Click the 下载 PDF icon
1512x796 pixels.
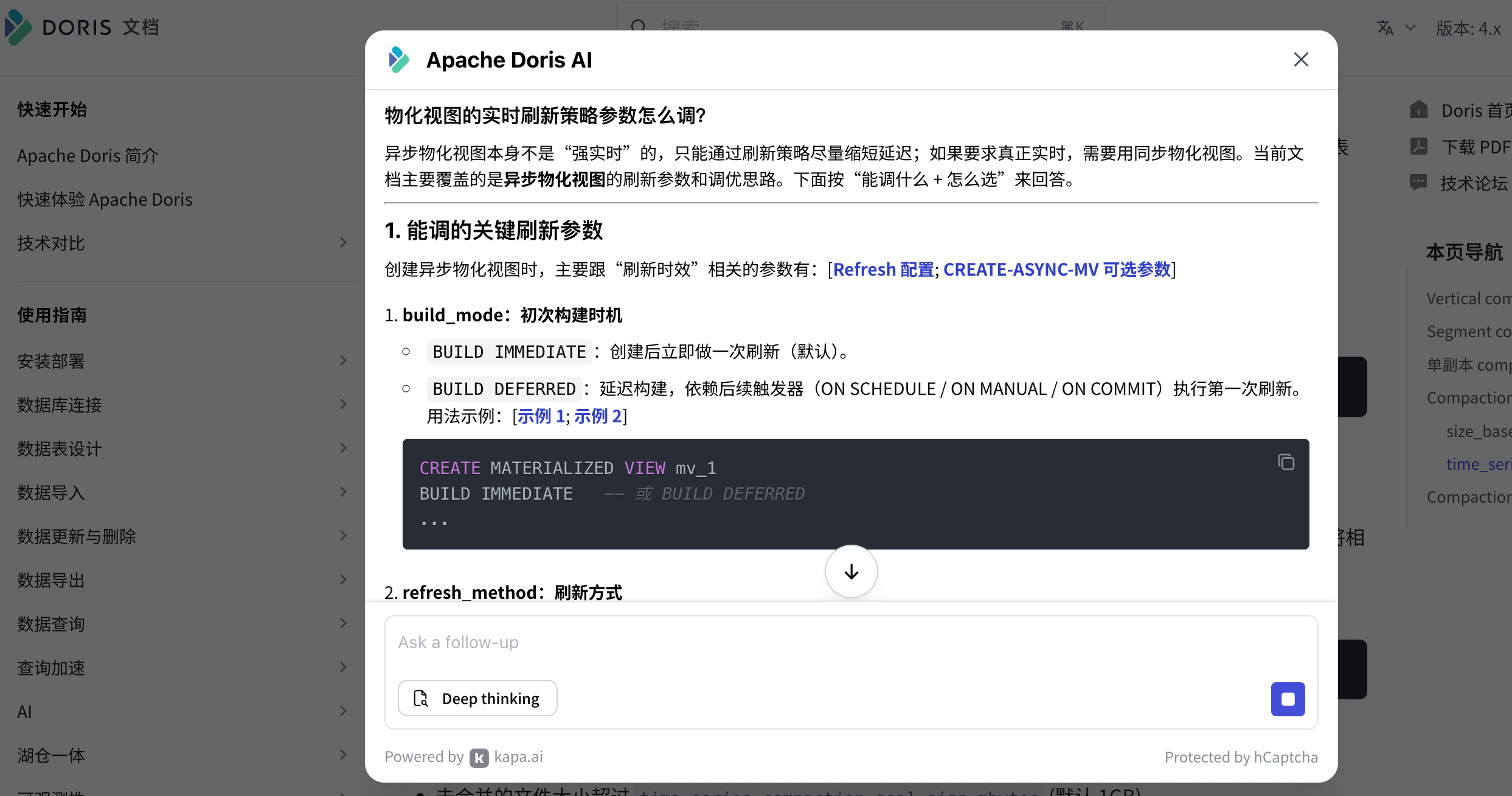click(x=1419, y=147)
